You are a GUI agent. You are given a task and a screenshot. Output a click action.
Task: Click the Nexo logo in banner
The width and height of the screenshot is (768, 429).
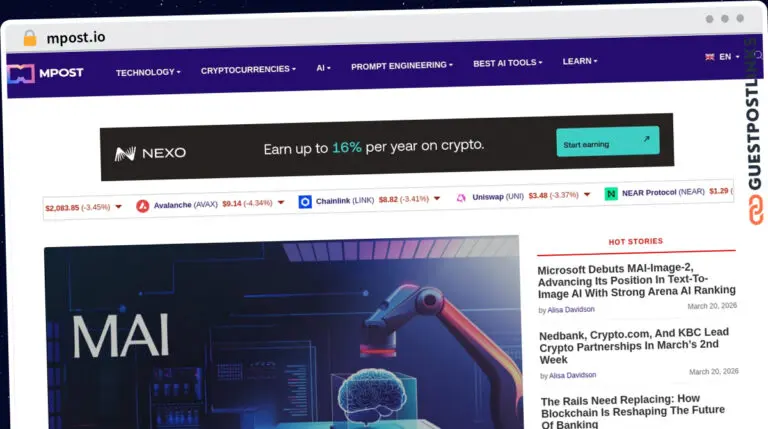coord(150,153)
